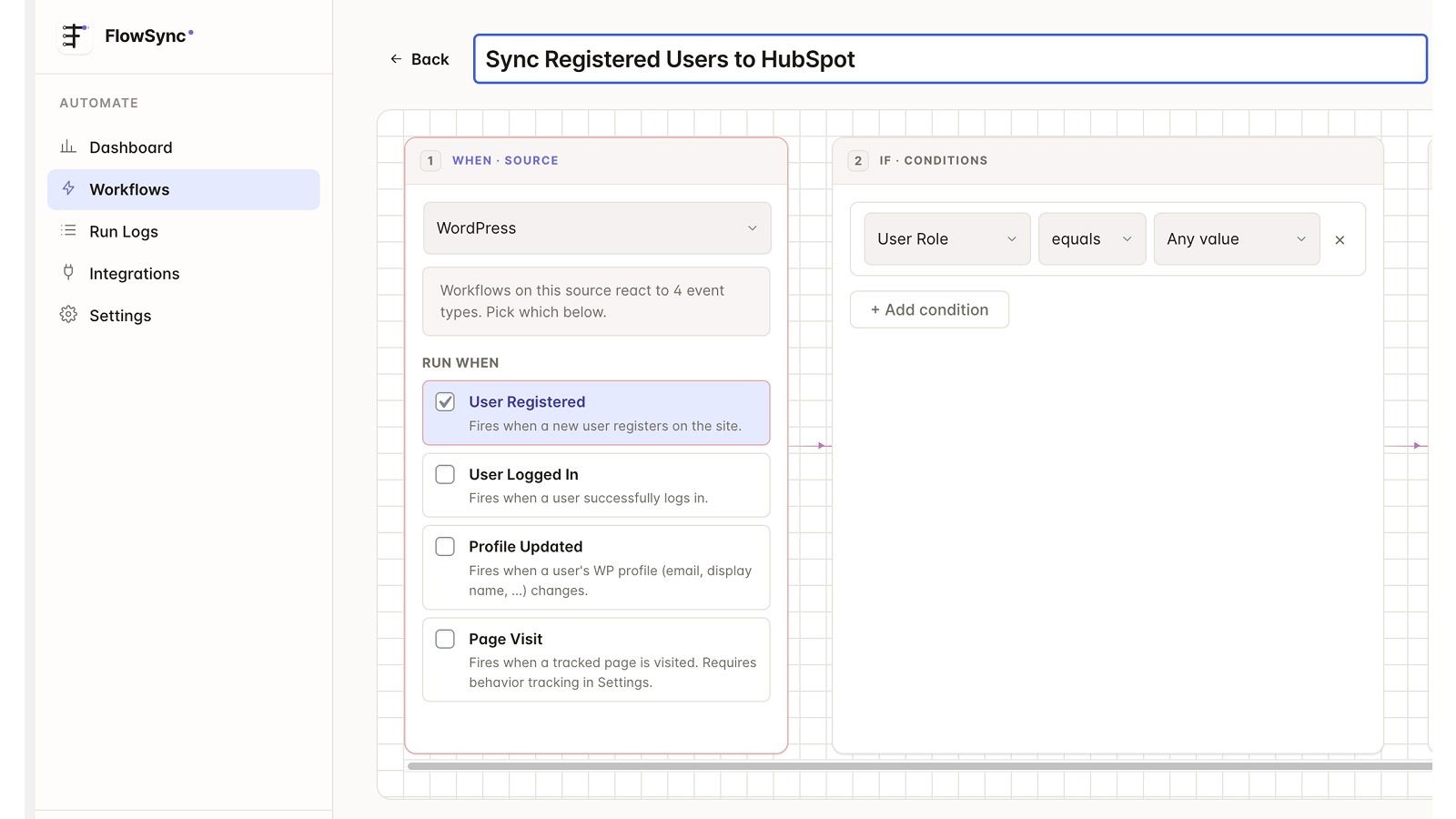Click the 'Page Visit' title text
This screenshot has height=819, width=1456.
[x=506, y=639]
